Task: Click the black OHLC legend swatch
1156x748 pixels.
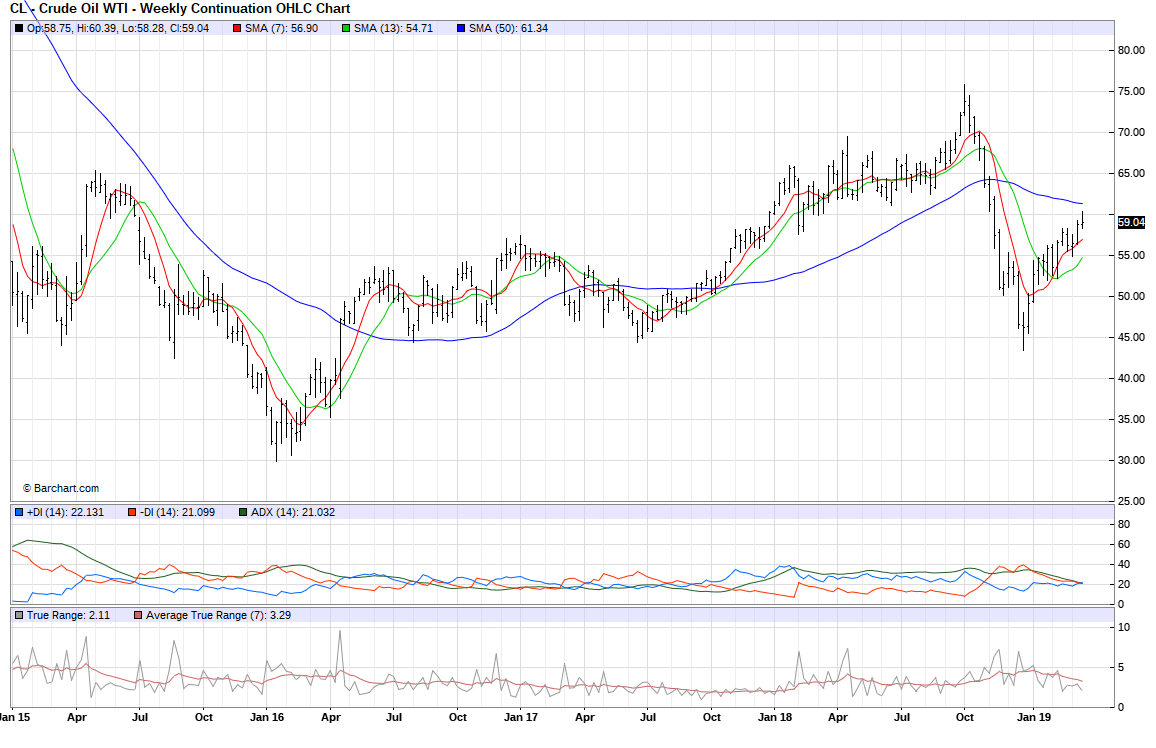Action: coord(19,28)
